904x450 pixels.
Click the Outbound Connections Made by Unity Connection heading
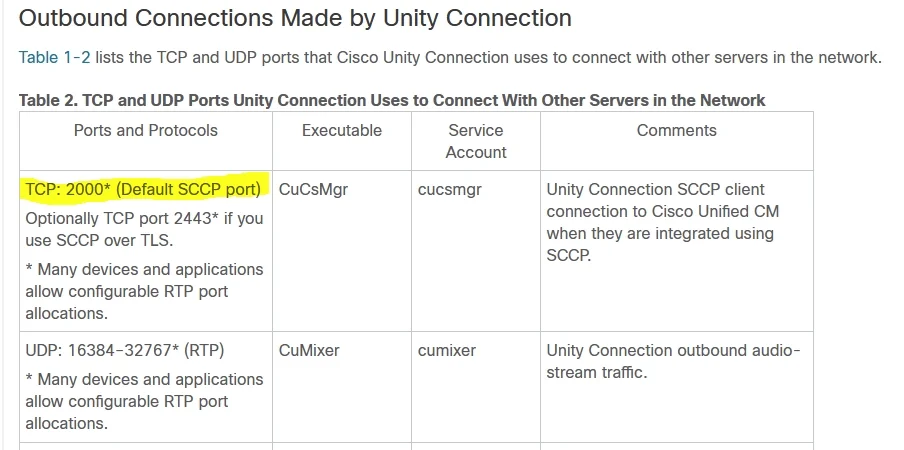pos(295,18)
